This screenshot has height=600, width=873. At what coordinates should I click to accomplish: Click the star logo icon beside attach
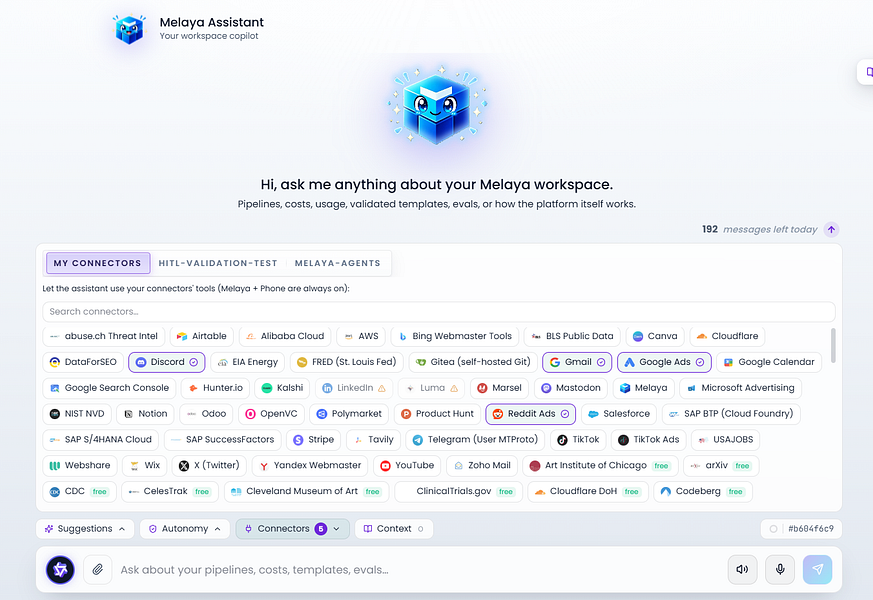point(60,569)
